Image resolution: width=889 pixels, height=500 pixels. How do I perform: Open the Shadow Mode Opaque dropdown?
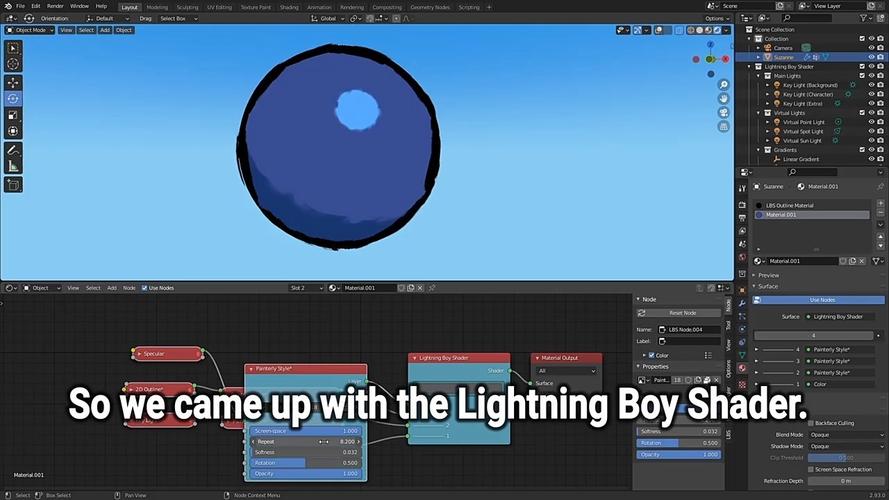coord(846,446)
